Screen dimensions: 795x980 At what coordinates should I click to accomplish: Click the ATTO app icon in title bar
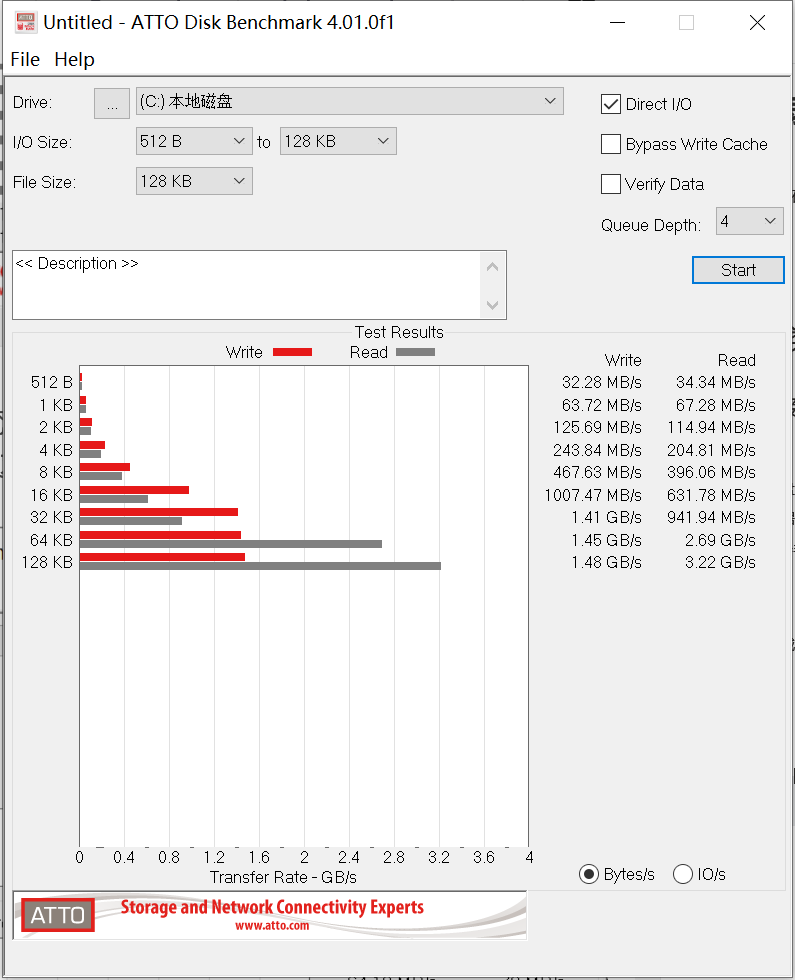pos(26,22)
